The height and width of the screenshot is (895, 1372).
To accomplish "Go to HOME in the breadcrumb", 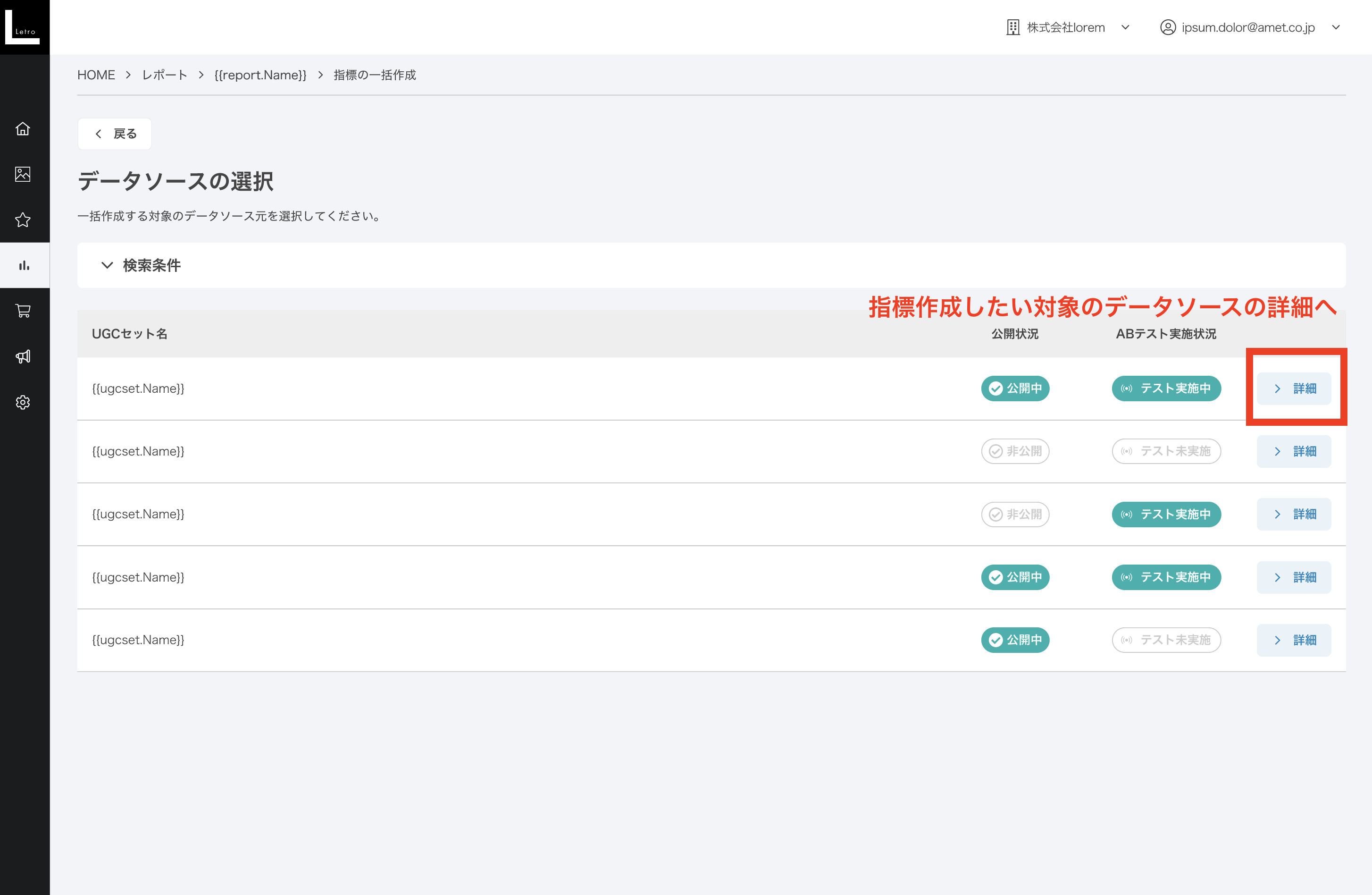I will pyautogui.click(x=96, y=75).
